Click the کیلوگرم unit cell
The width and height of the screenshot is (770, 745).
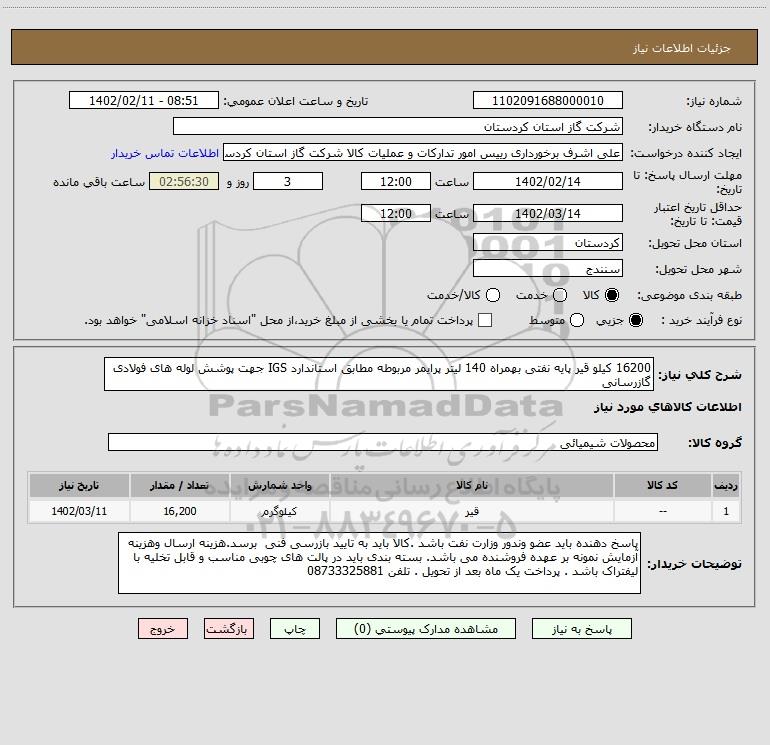point(280,511)
